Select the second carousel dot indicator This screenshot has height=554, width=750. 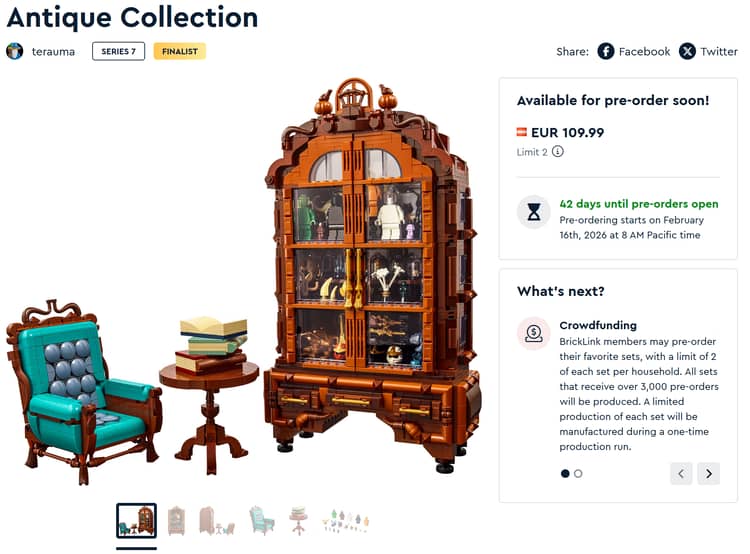coord(578,474)
